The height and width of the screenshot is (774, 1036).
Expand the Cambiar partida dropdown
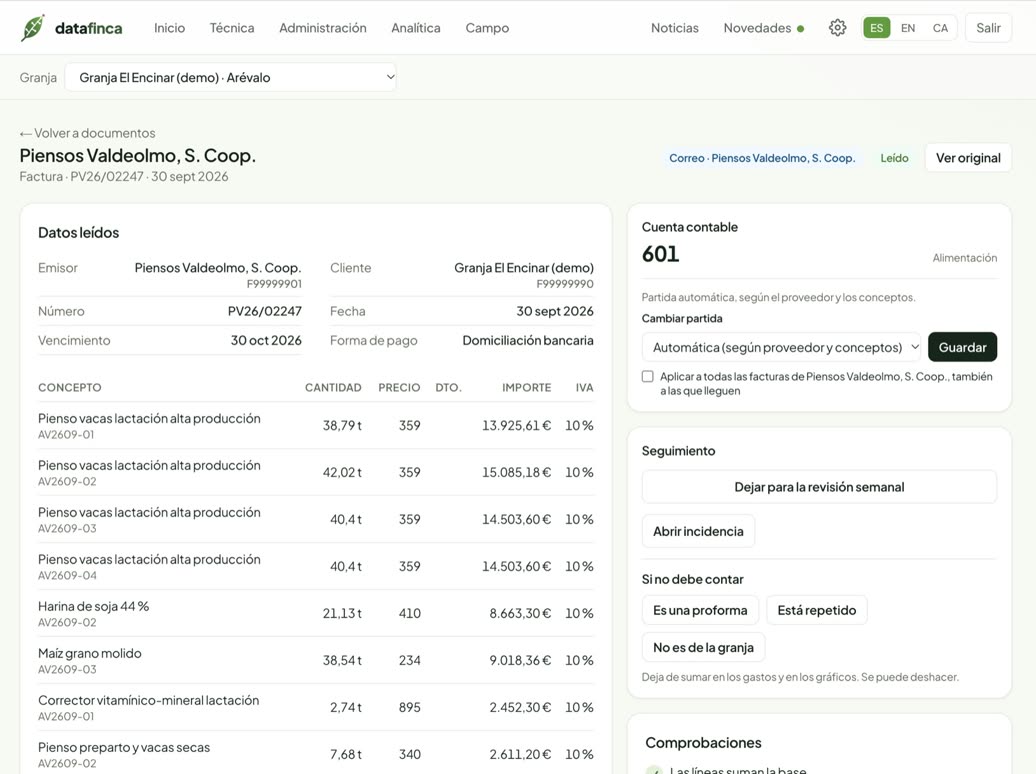tap(781, 347)
